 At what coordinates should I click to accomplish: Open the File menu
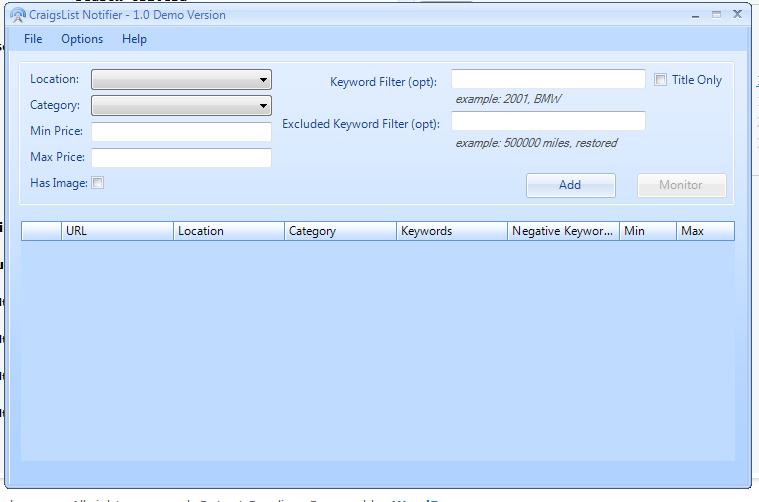(x=33, y=39)
